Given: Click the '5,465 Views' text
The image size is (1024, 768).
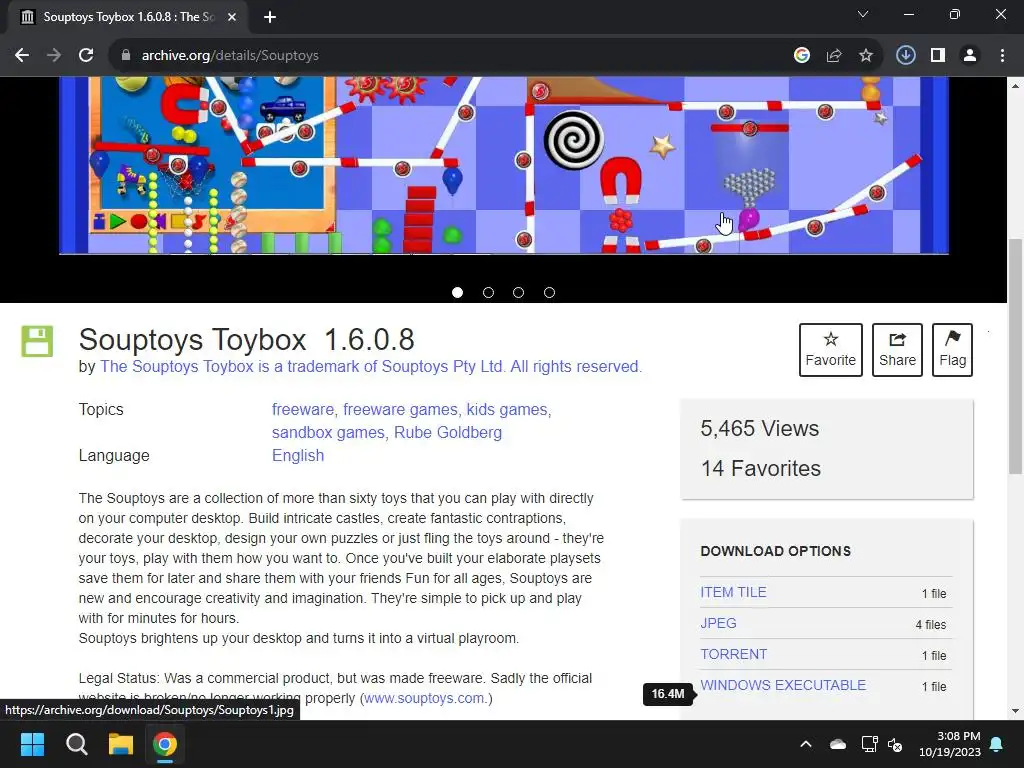Looking at the screenshot, I should click(760, 428).
